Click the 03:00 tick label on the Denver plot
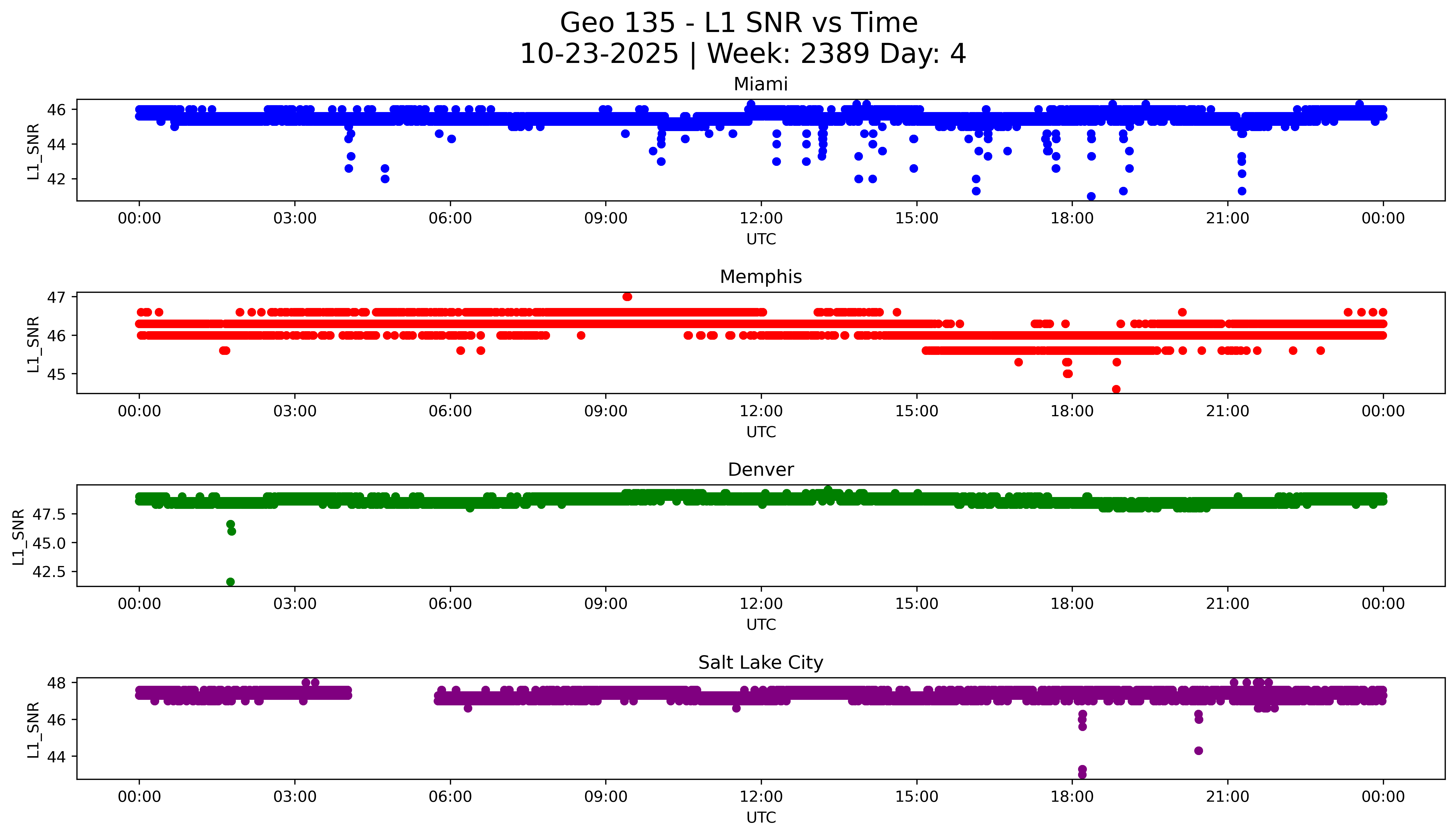The width and height of the screenshot is (1456, 837). click(x=295, y=604)
